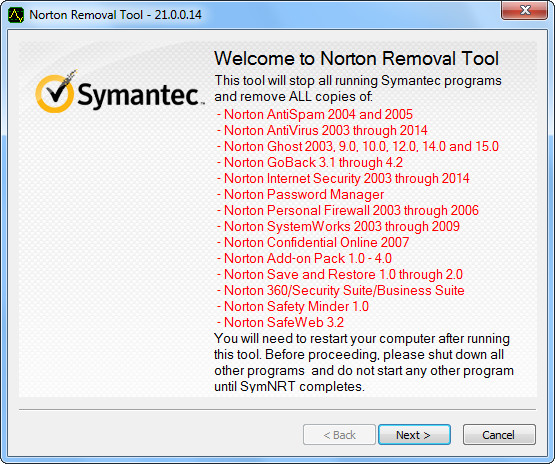Viewport: 555px width, 464px height.
Task: Click 'Norton Save and Restore 1.0 through 2.0' line
Action: 340,274
